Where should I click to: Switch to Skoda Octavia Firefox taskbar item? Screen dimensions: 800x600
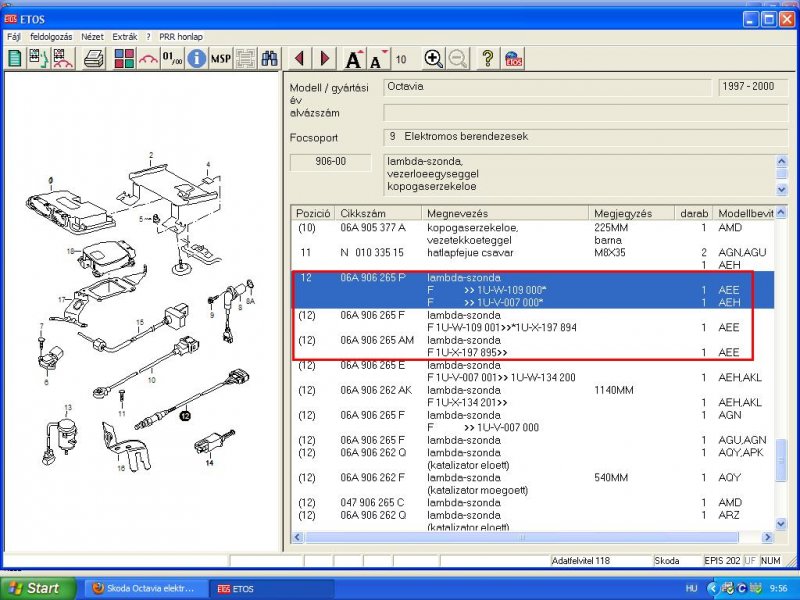coord(146,588)
